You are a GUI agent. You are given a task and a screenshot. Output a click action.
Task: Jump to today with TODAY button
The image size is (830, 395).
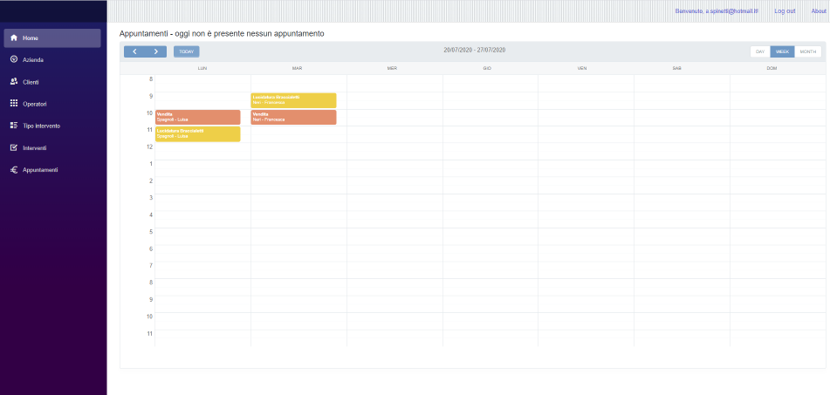186,51
